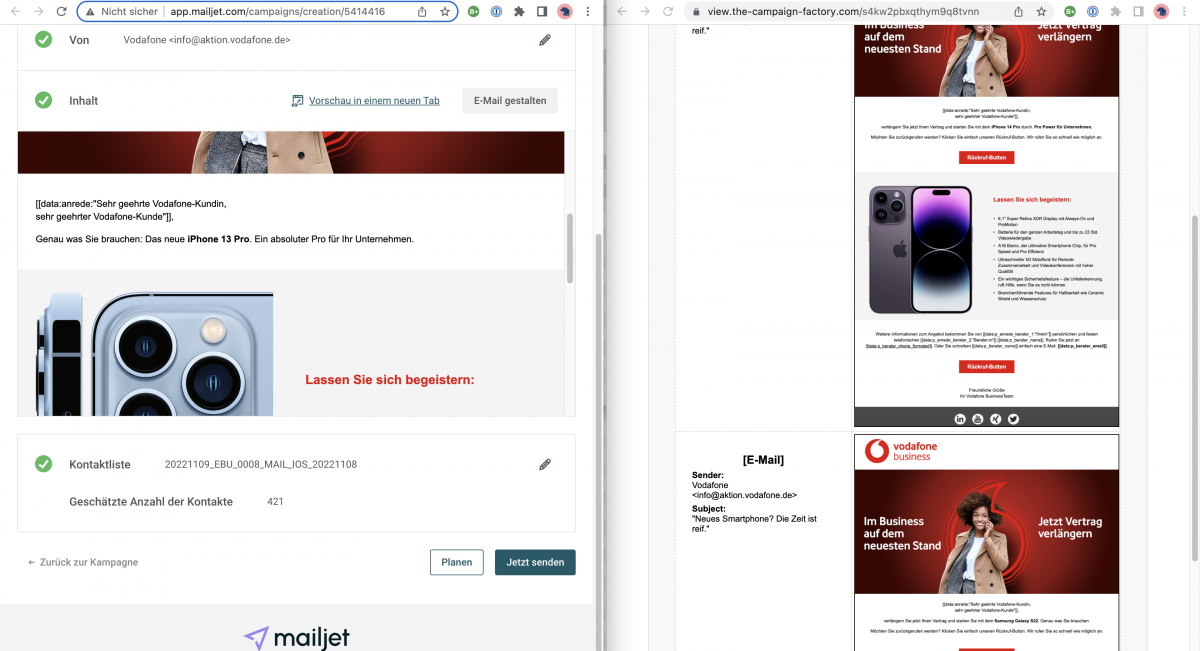Click the Mailjet logo in the footer
1200x651 pixels.
pos(297,637)
